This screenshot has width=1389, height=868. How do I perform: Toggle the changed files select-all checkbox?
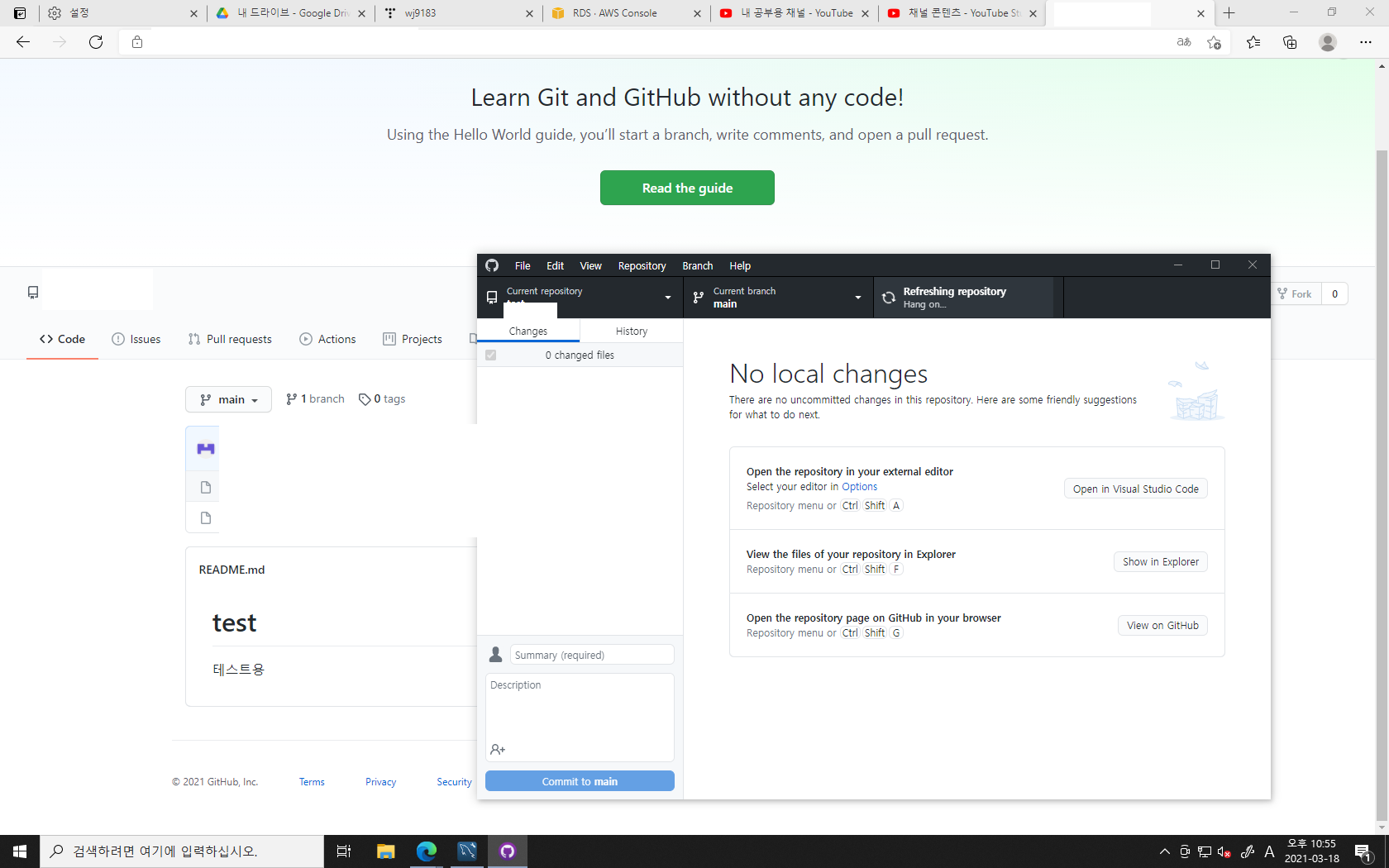pos(491,355)
